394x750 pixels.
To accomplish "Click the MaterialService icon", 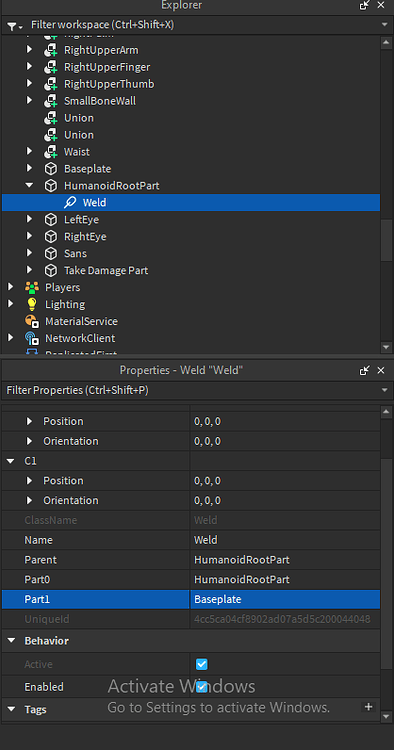I will pos(32,321).
